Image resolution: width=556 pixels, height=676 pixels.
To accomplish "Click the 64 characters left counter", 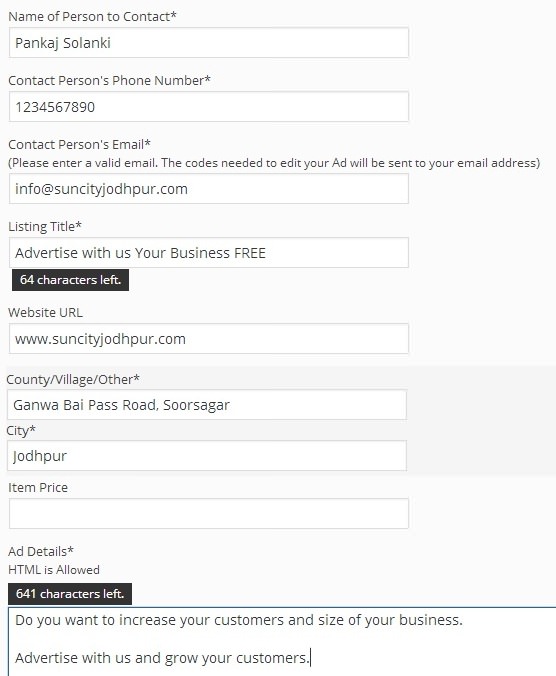I will click(x=70, y=280).
